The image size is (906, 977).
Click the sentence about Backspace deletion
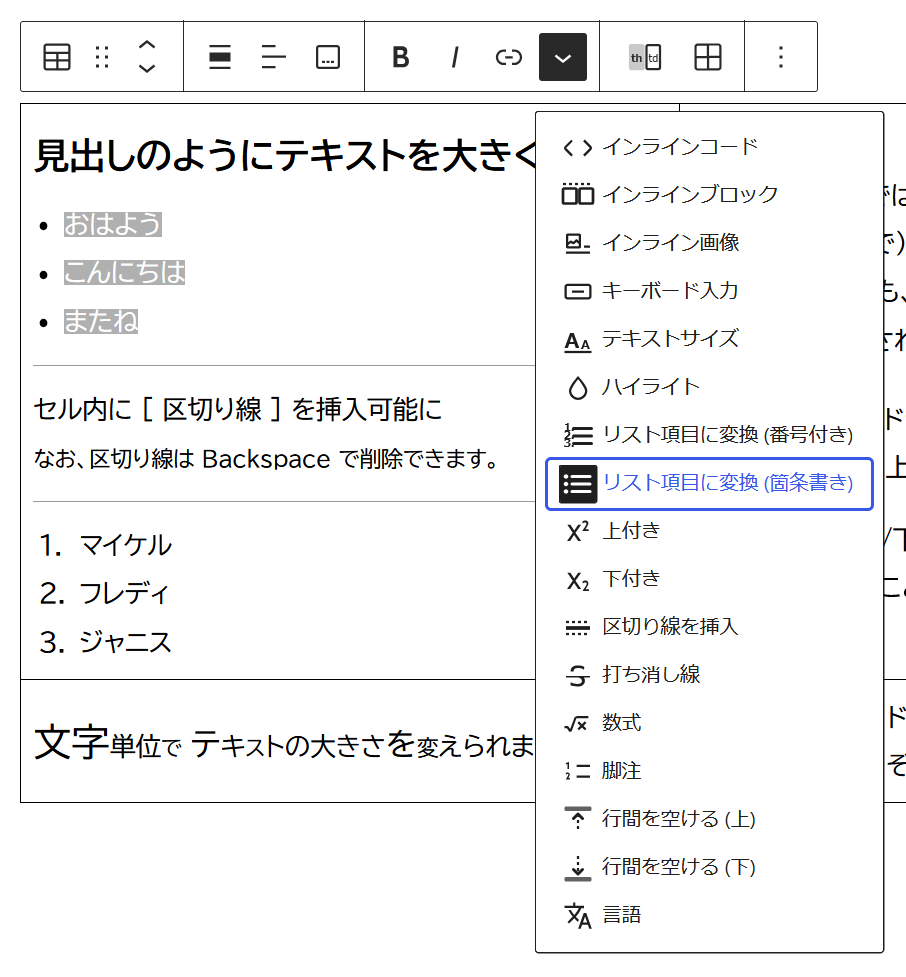pyautogui.click(x=267, y=459)
